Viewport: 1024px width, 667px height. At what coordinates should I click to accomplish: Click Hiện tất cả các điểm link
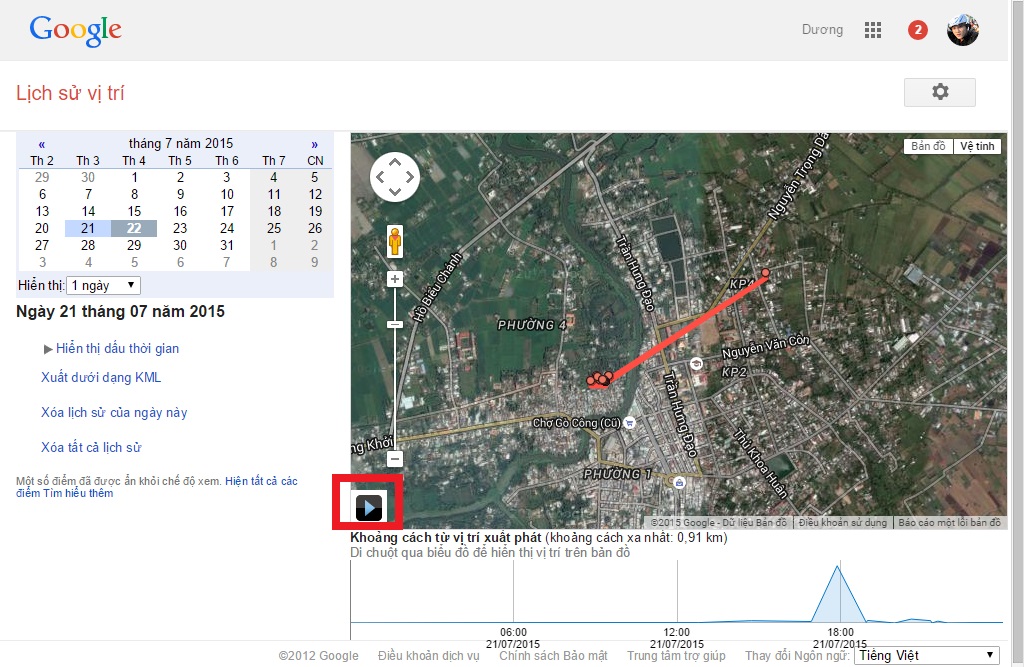click(x=261, y=481)
